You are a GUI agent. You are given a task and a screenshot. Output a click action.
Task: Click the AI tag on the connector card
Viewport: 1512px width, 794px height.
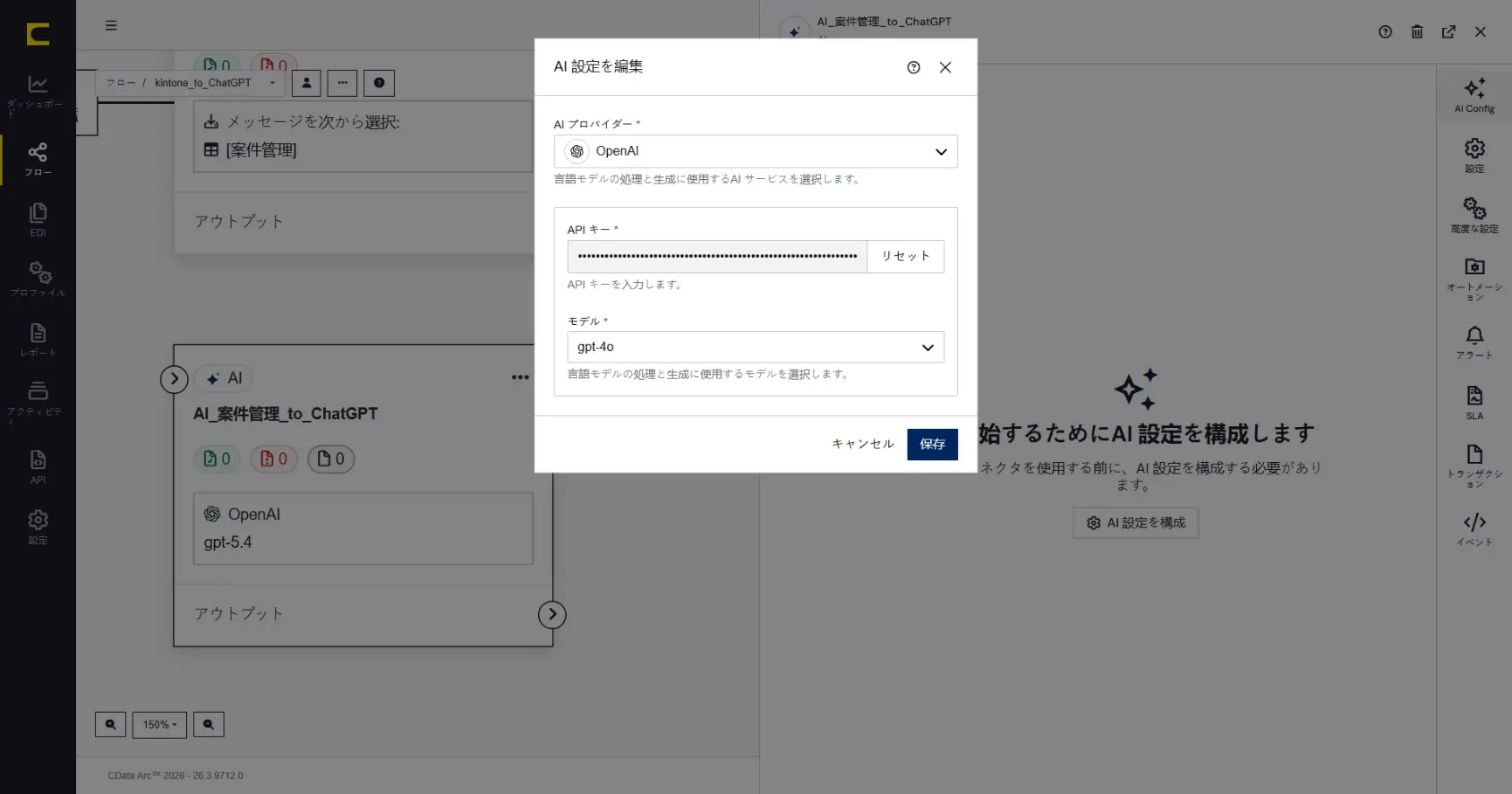tap(224, 378)
